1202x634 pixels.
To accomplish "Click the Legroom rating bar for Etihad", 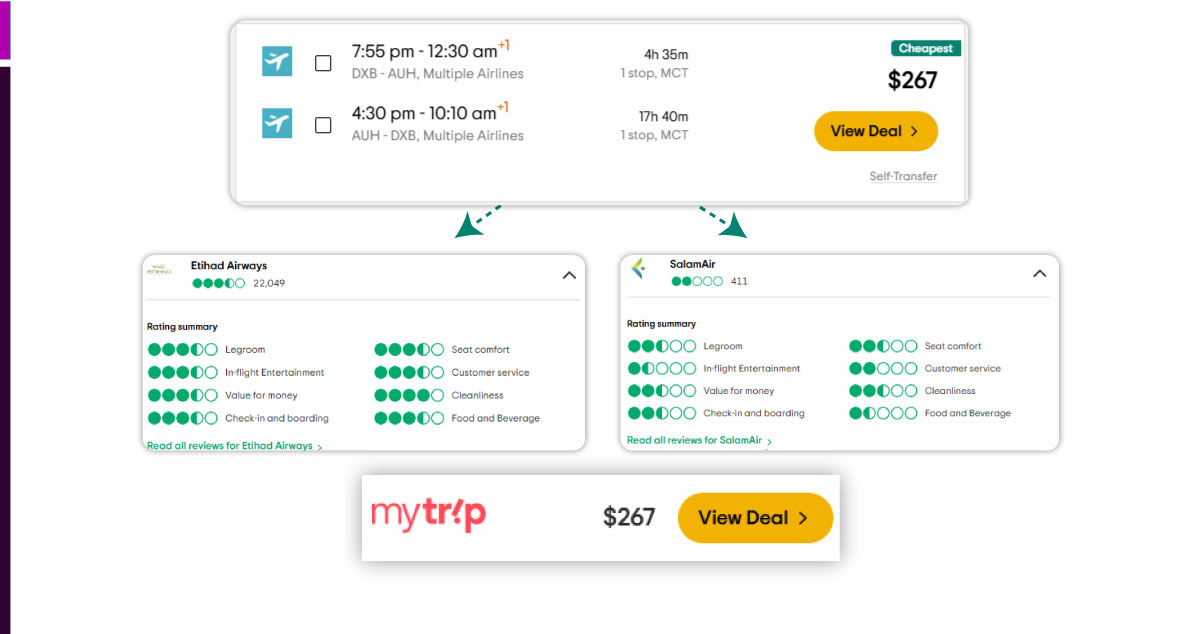I will pyautogui.click(x=183, y=349).
